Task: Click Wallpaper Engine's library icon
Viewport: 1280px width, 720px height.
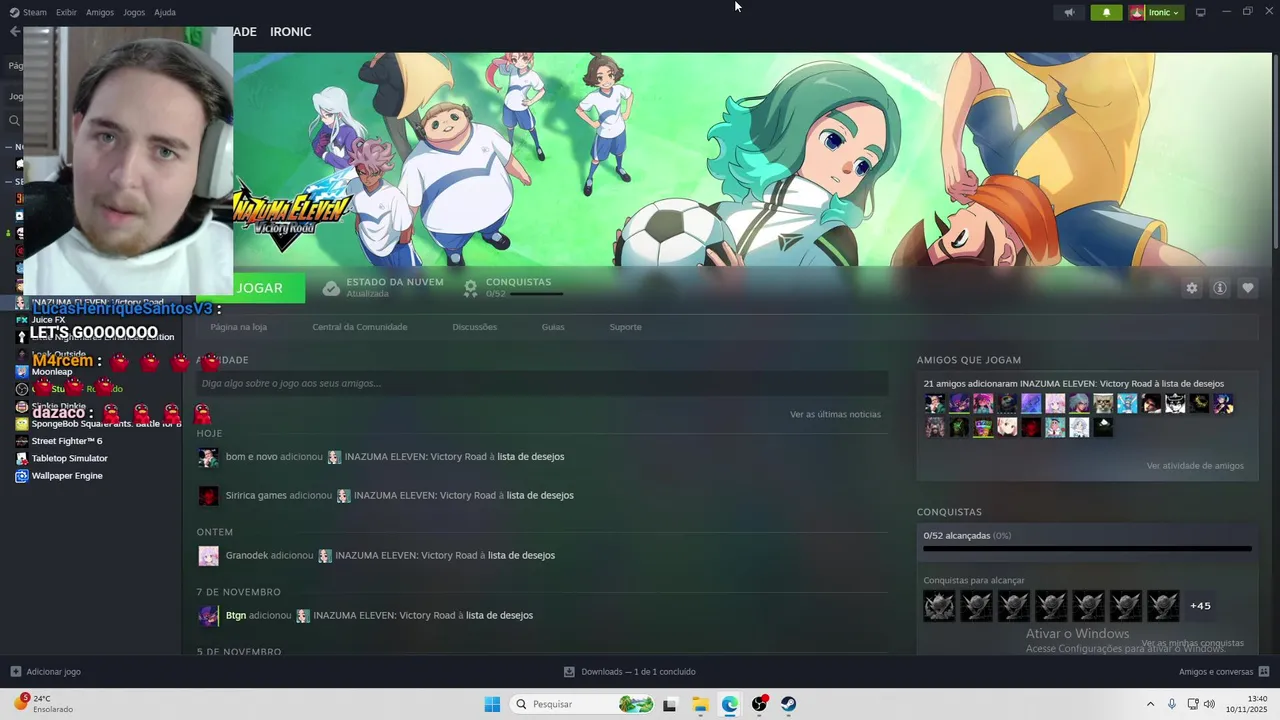Action: coord(21,476)
